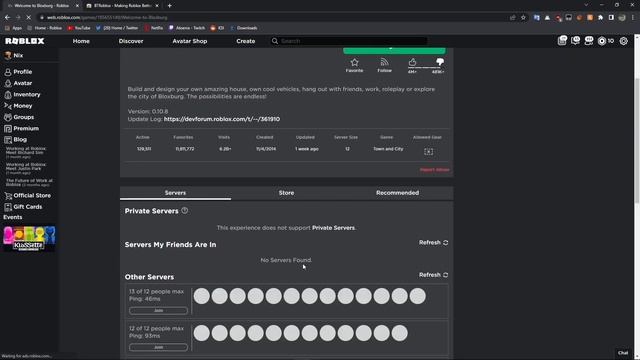Open the Create menu item
The height and width of the screenshot is (360, 640).
pyautogui.click(x=245, y=41)
